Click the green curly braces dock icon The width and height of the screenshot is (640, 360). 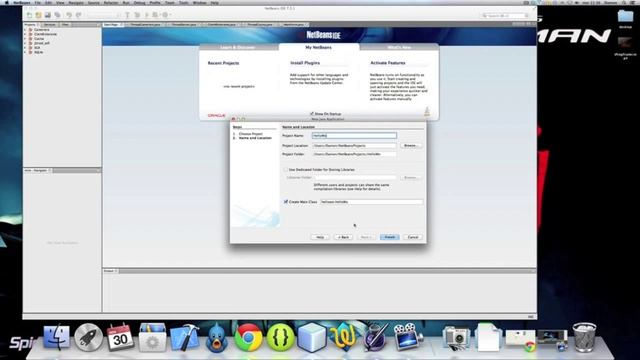point(280,337)
